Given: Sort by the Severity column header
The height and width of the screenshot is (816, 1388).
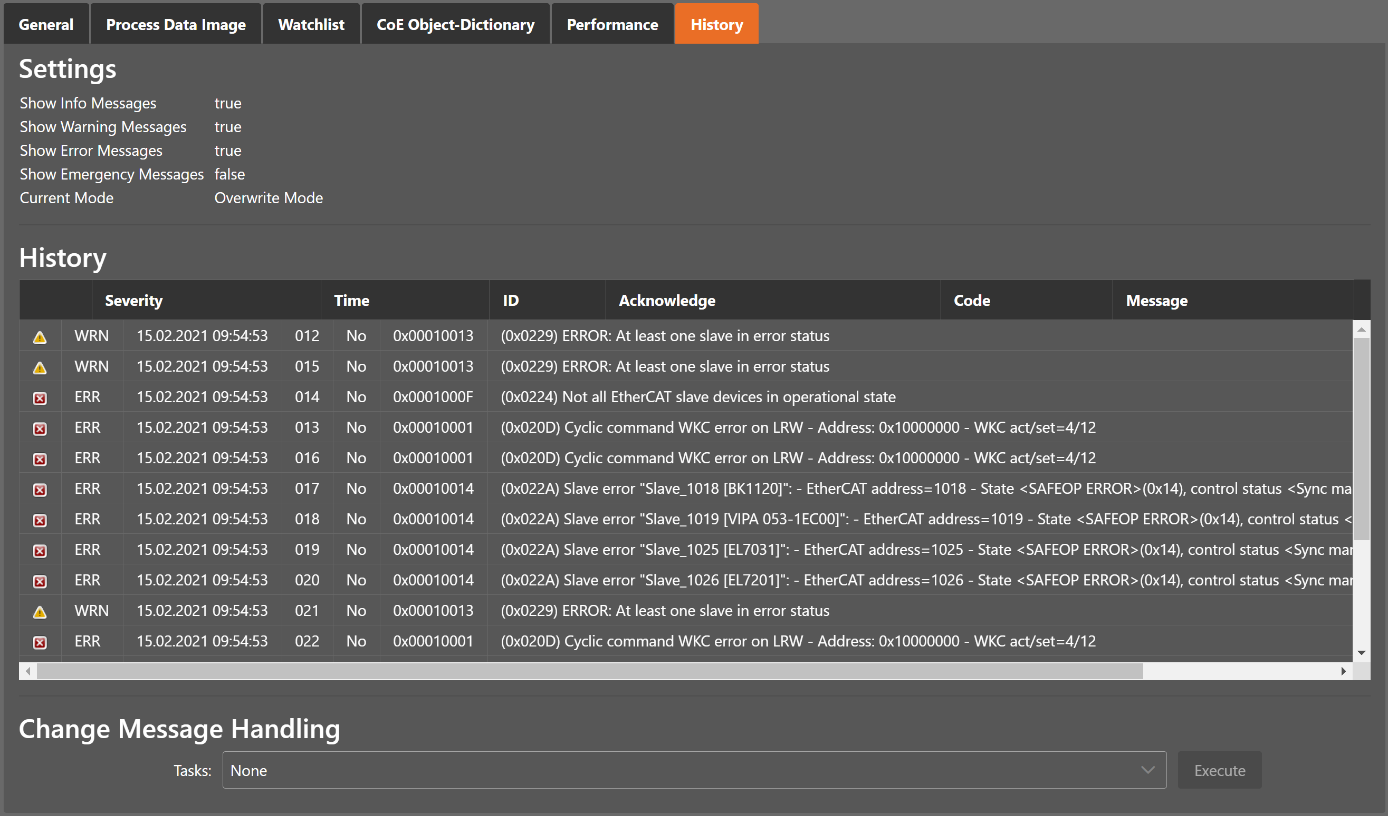Looking at the screenshot, I should click(133, 300).
